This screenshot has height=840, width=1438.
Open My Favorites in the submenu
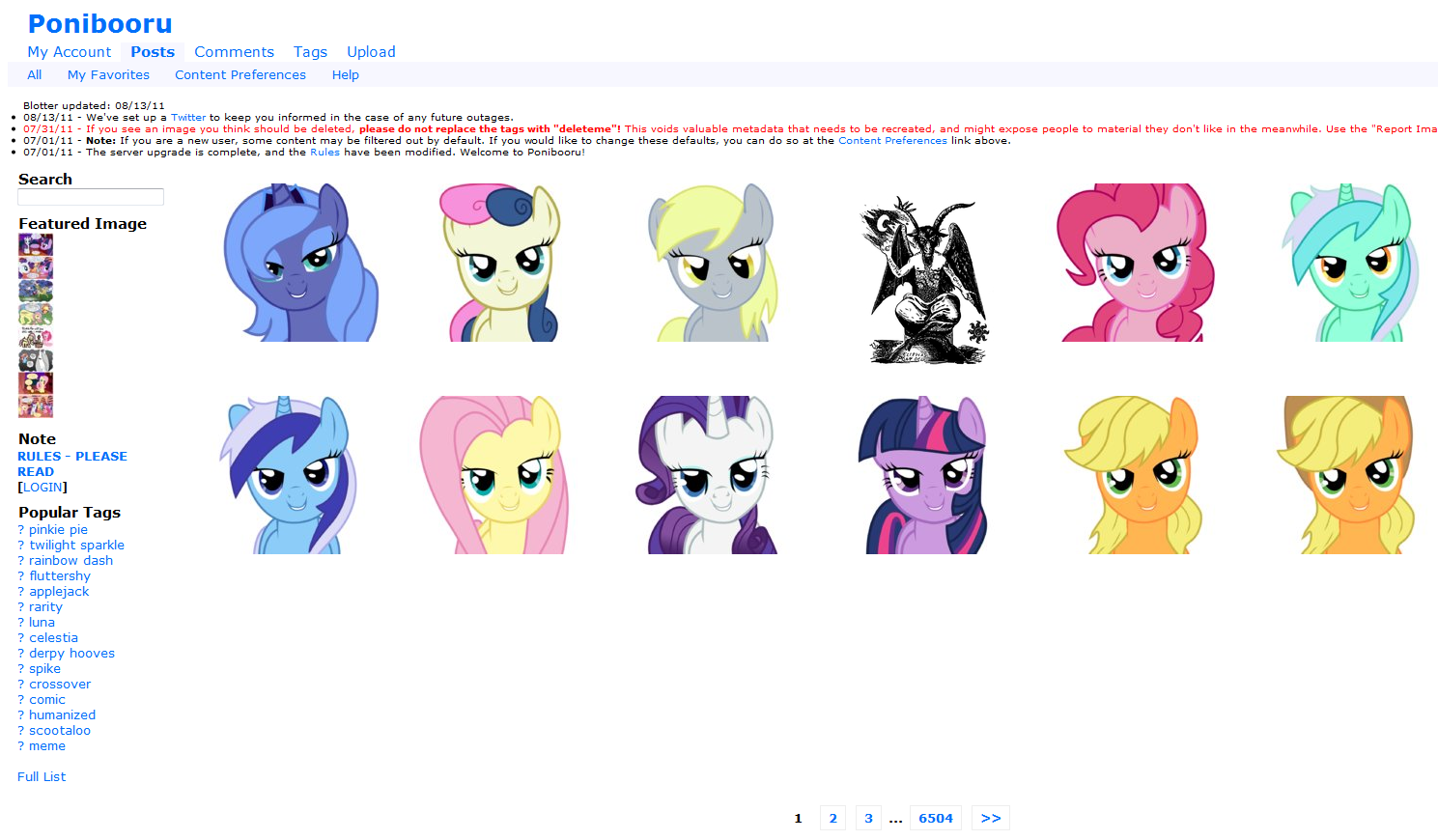(x=108, y=74)
